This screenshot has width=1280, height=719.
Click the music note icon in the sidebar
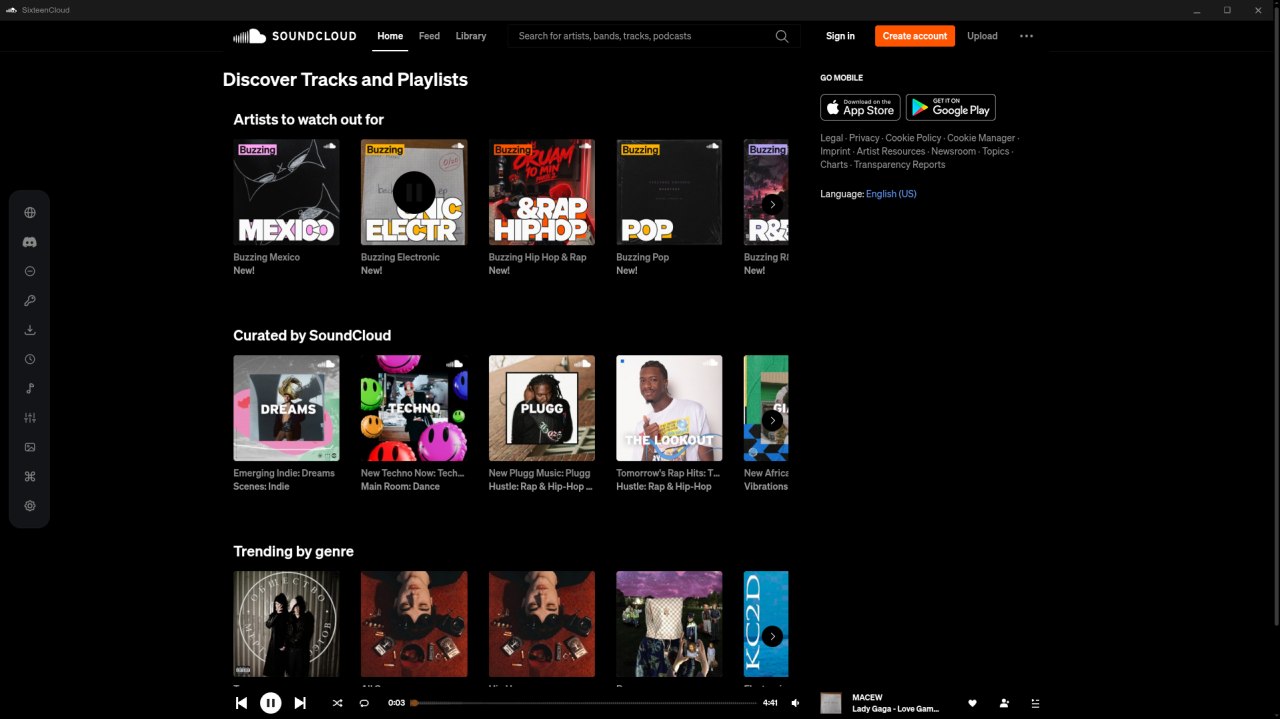[30, 389]
